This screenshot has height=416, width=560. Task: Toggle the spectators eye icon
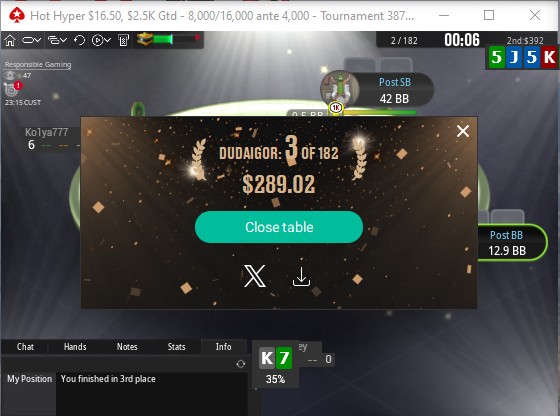[x=10, y=75]
